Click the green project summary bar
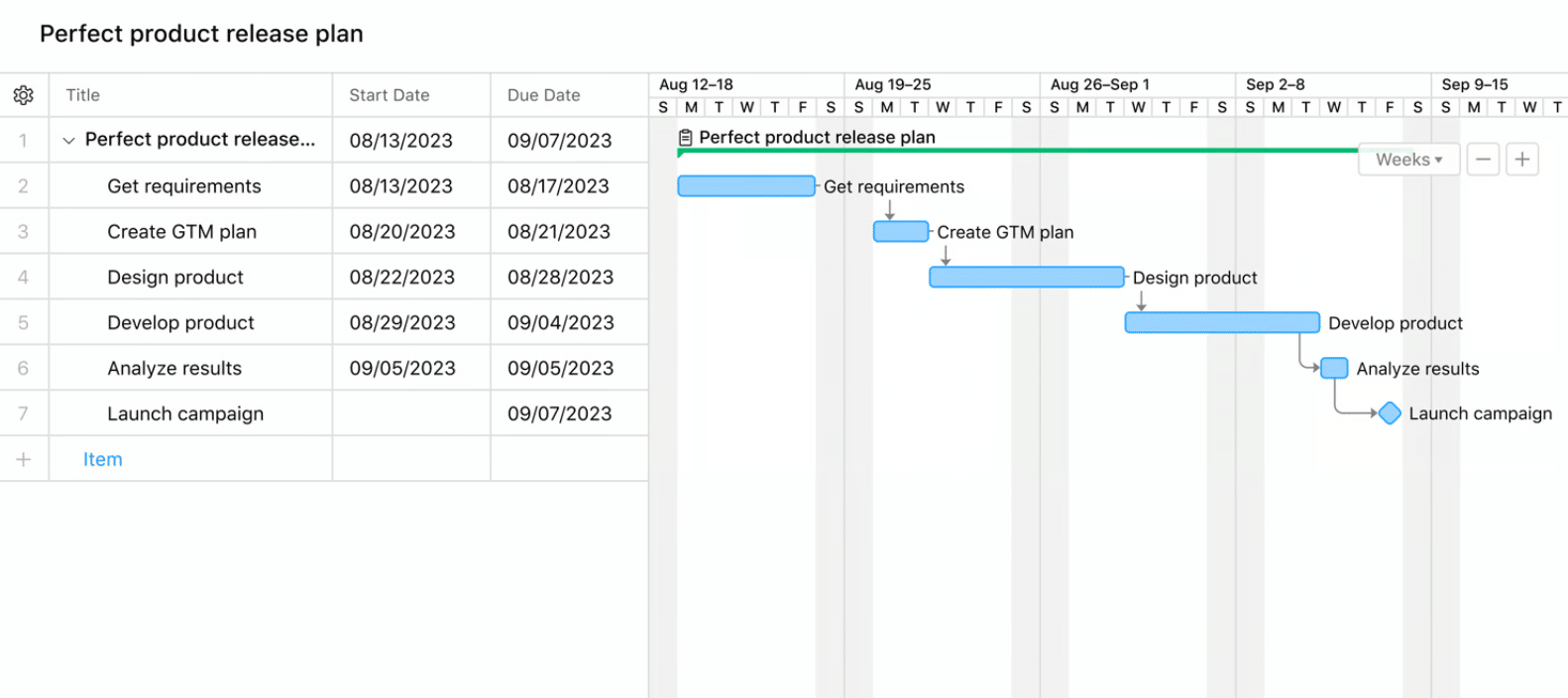 pos(1017,151)
